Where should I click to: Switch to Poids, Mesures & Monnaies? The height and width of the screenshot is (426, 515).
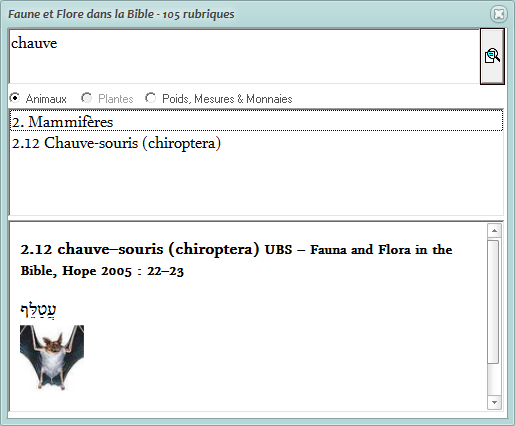click(x=151, y=98)
